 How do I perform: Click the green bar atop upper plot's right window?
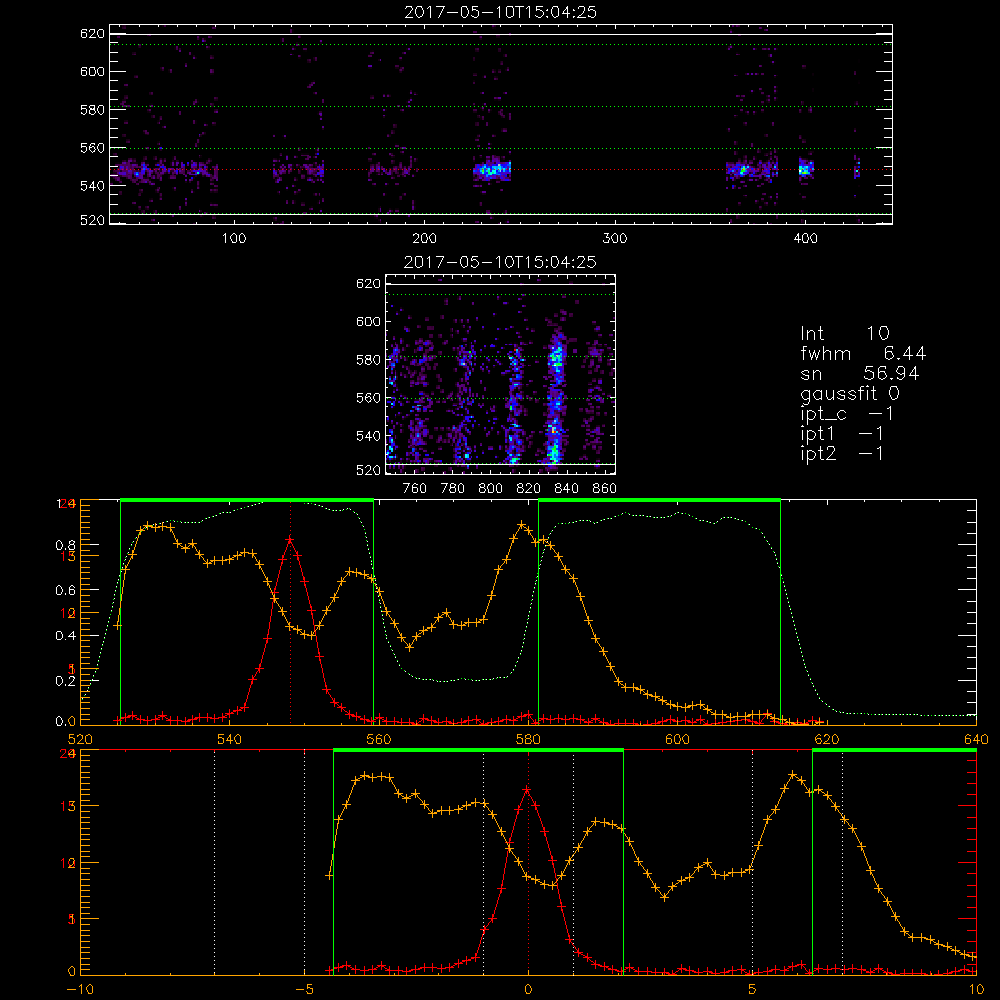659,500
